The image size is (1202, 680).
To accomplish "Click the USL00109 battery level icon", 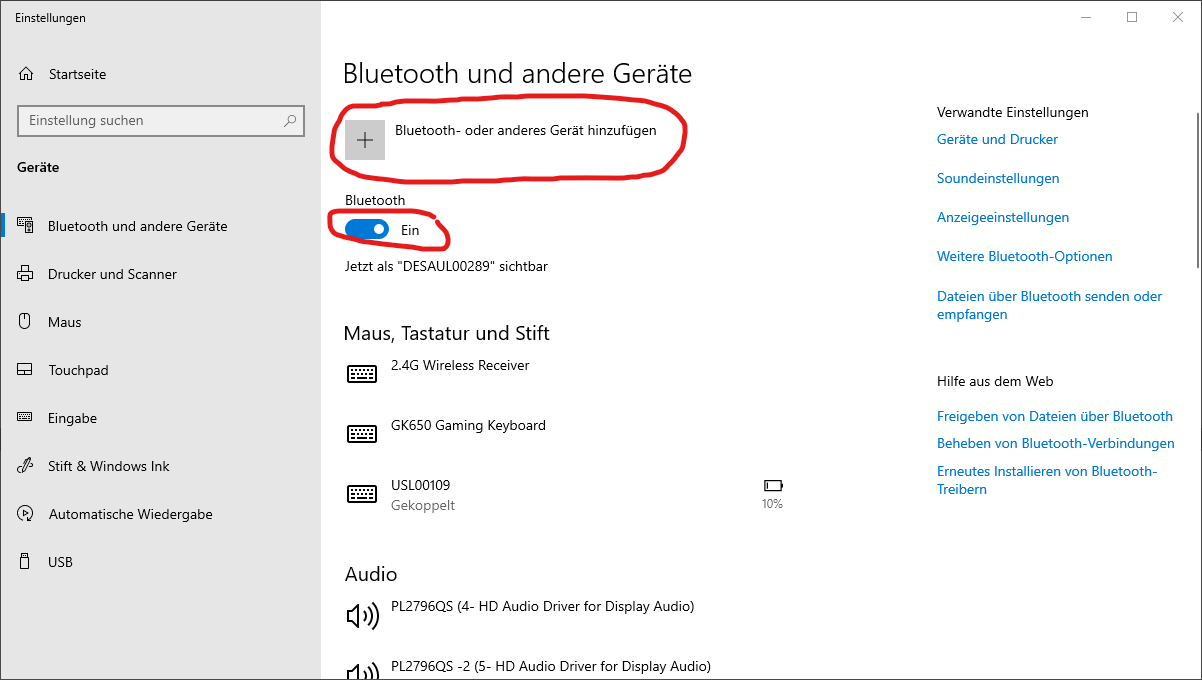I will (772, 486).
